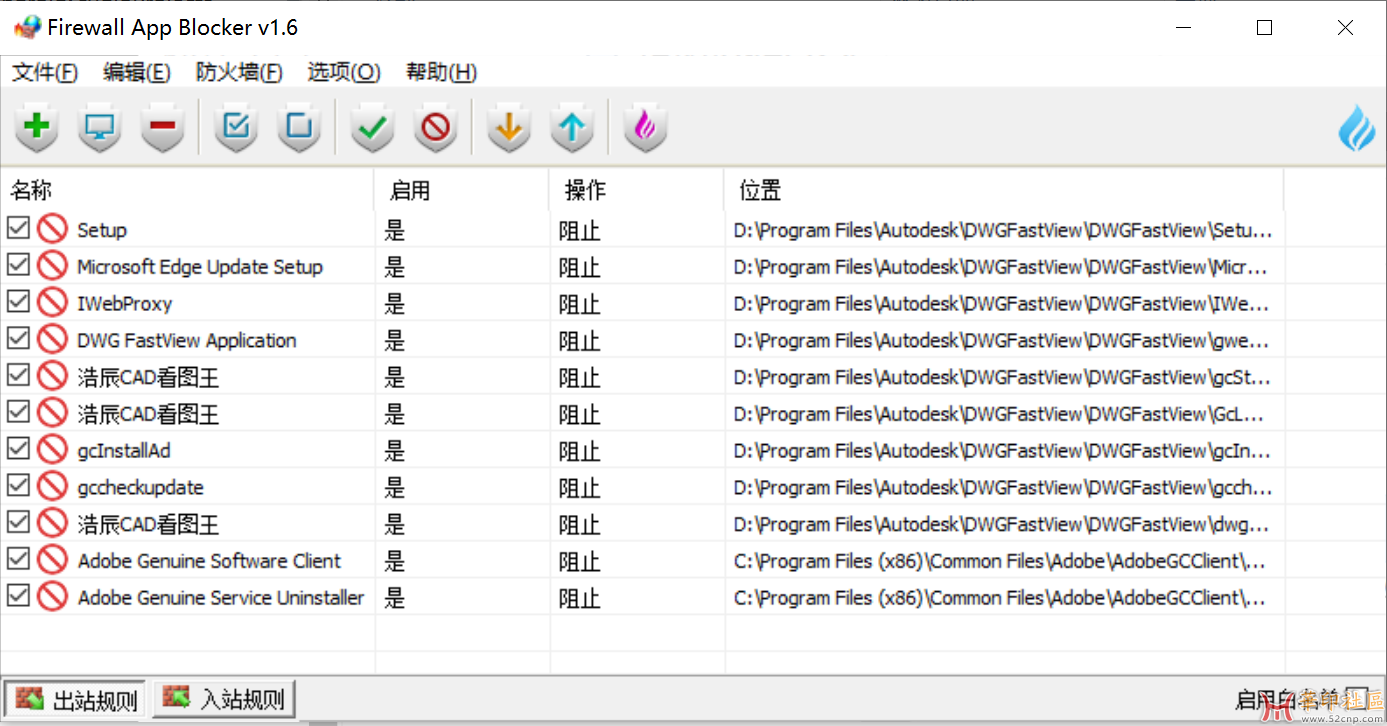Viewport: 1387px width, 726px height.
Task: Click 阻止 in the DWG FastView Application row
Action: [580, 341]
